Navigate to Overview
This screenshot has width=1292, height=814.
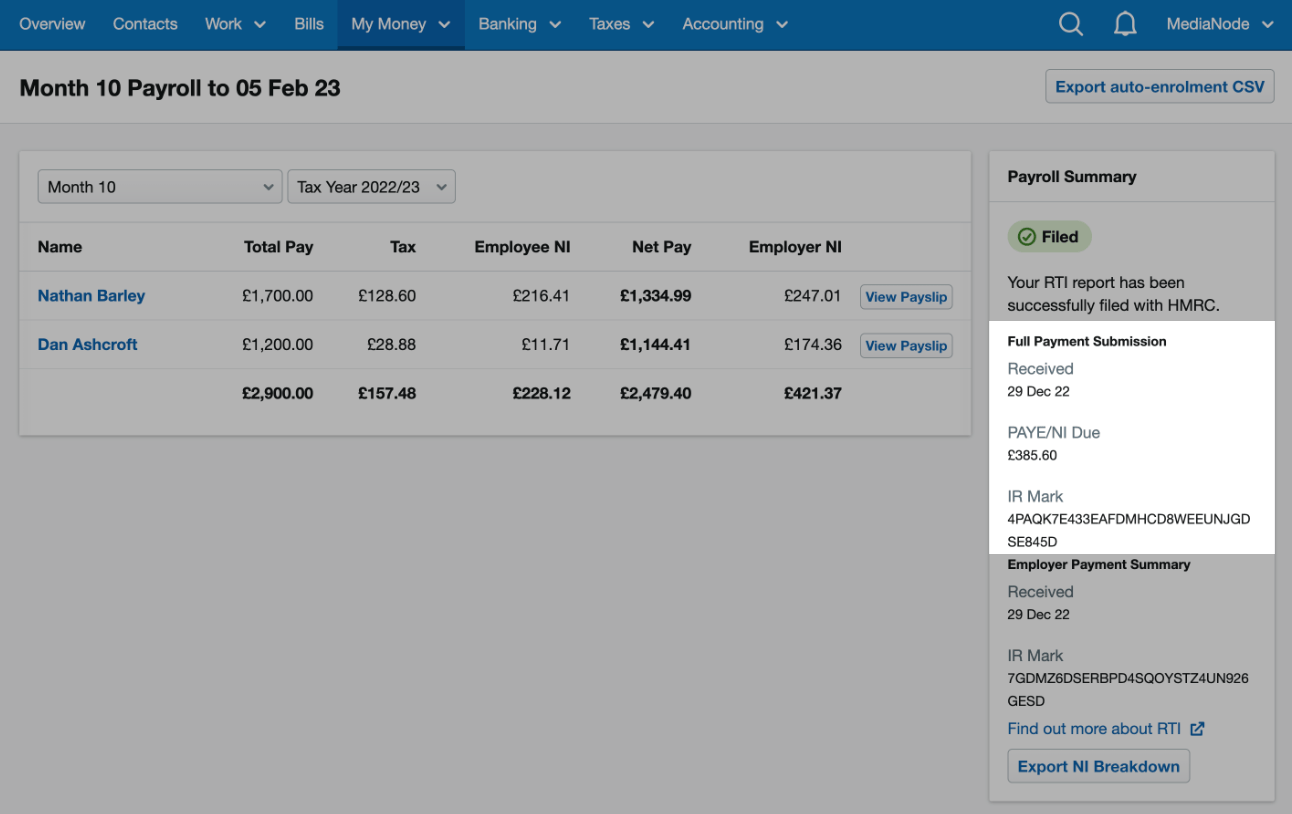click(x=52, y=24)
